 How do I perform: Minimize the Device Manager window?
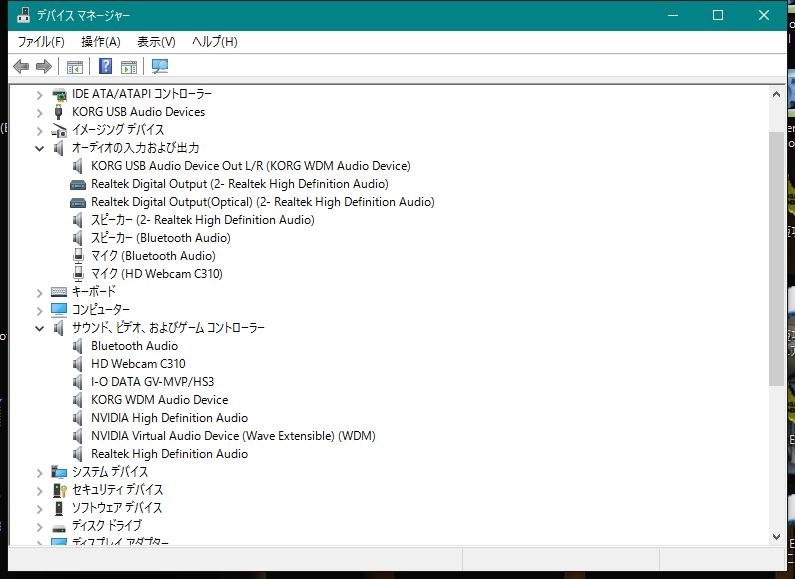[673, 15]
